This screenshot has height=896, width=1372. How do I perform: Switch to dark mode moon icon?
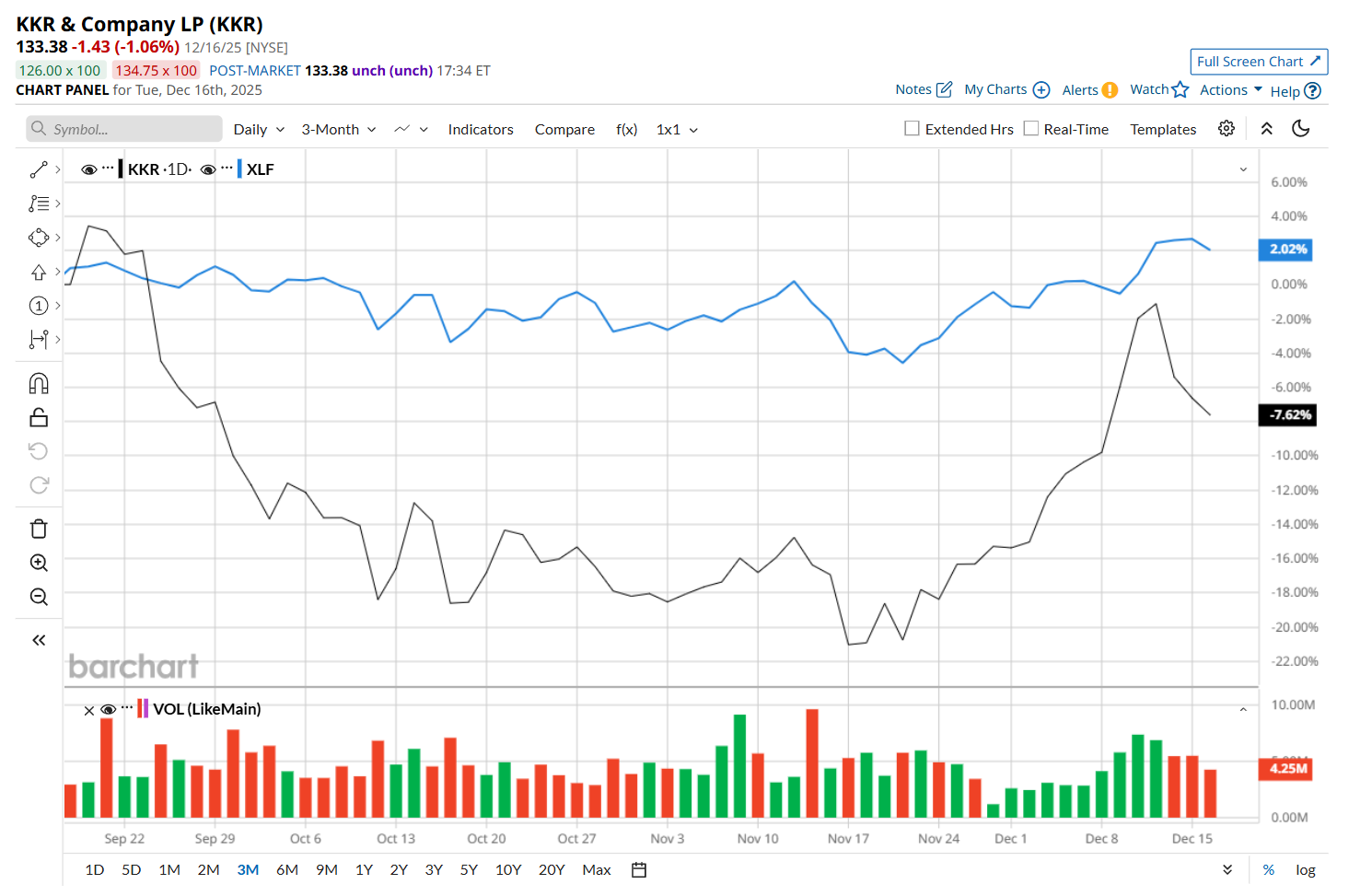pyautogui.click(x=1301, y=129)
